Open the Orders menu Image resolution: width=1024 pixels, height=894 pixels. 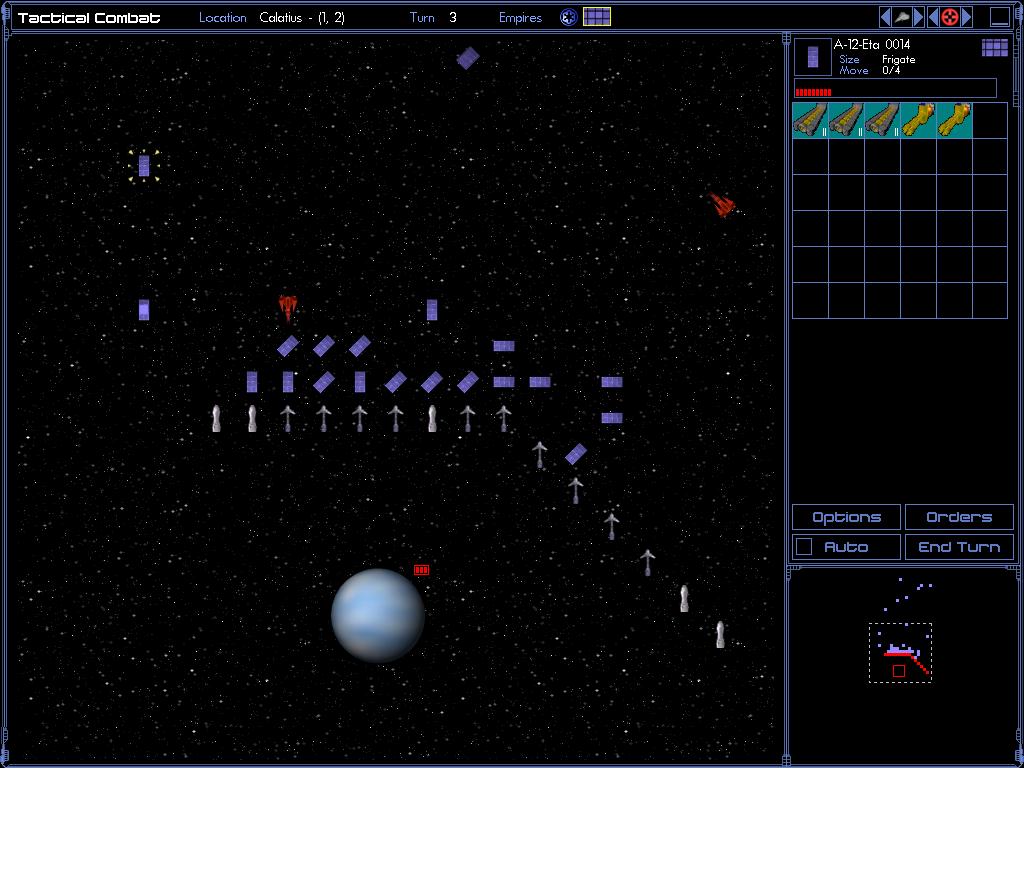click(959, 517)
